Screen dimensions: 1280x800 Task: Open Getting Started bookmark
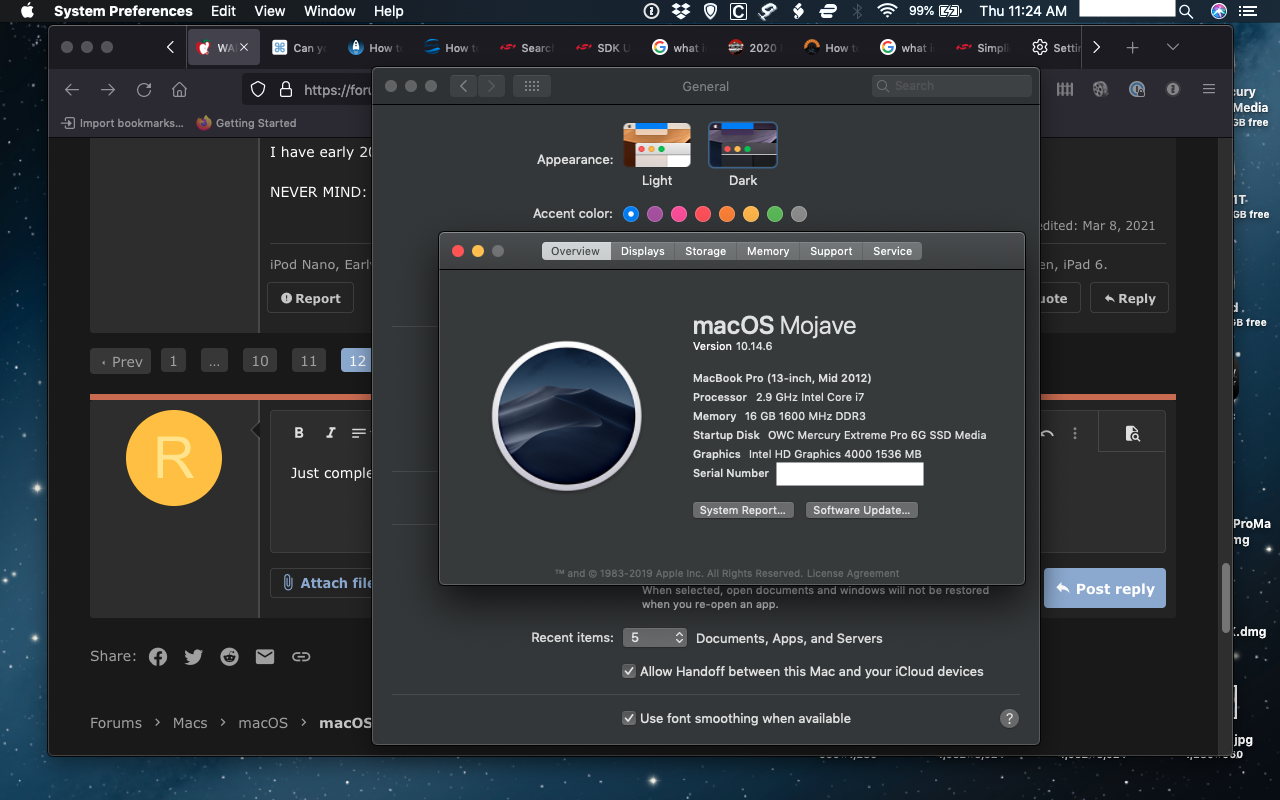point(246,123)
